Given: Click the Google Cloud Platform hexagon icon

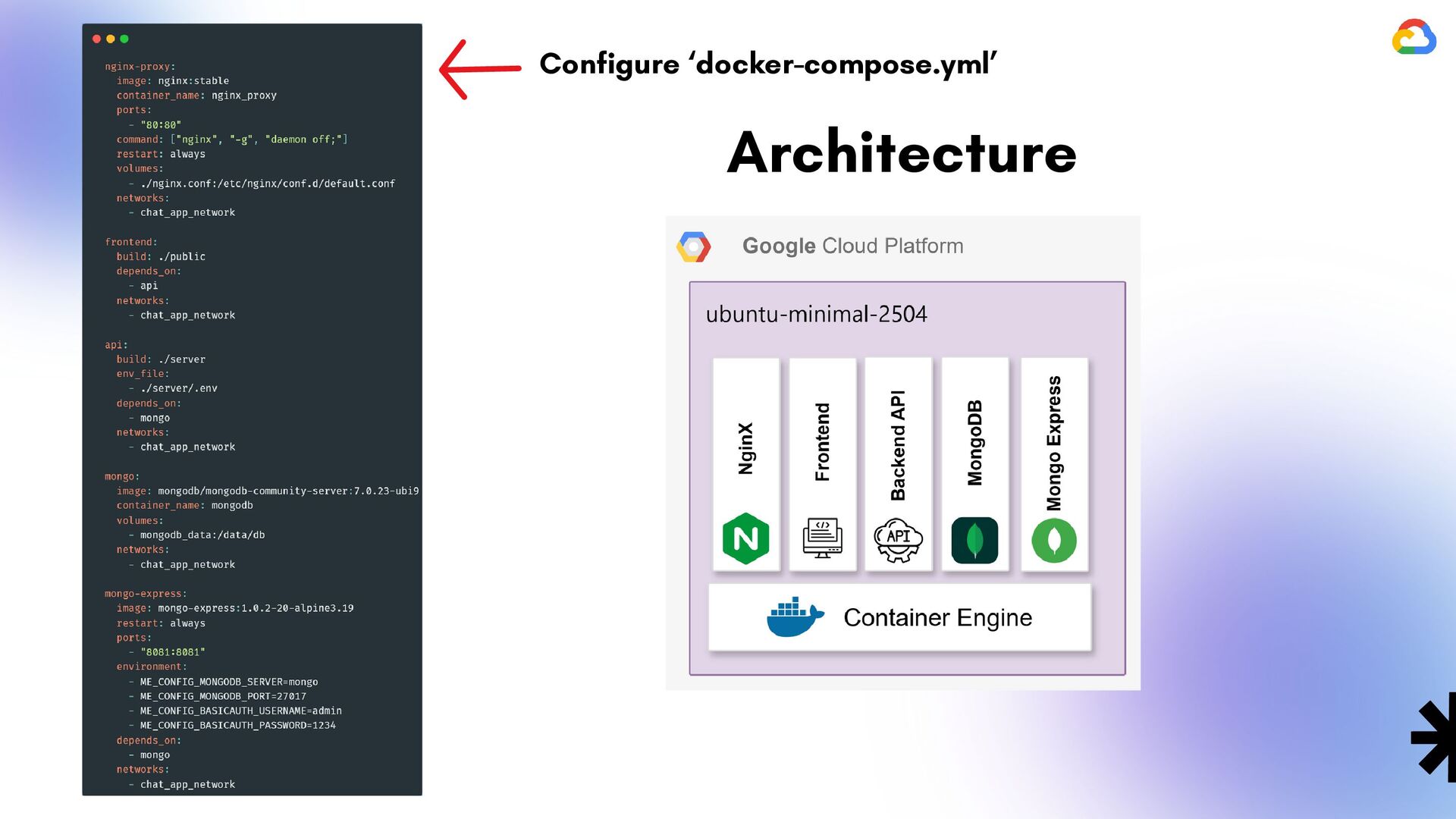Looking at the screenshot, I should [x=693, y=246].
